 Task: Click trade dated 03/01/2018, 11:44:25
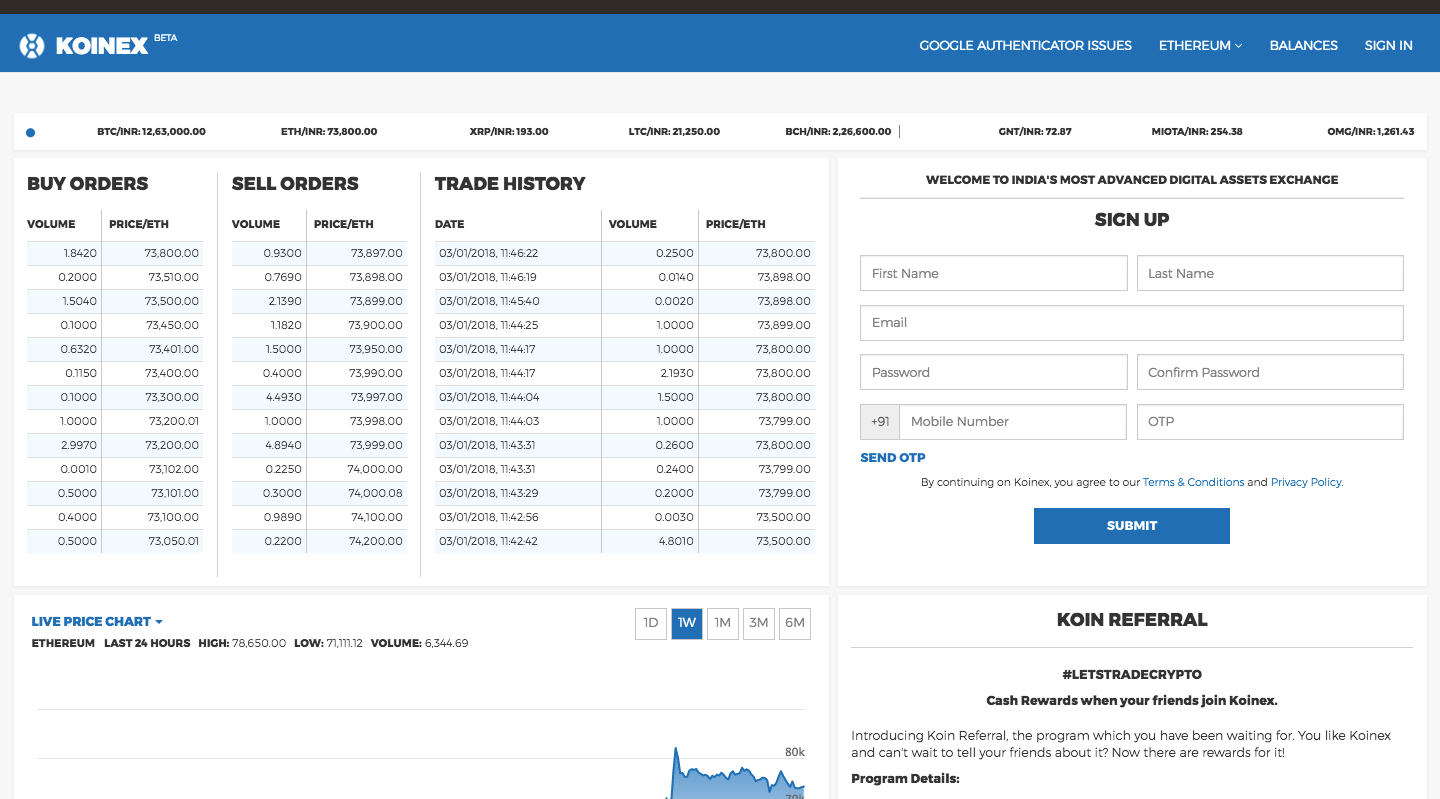(x=625, y=325)
